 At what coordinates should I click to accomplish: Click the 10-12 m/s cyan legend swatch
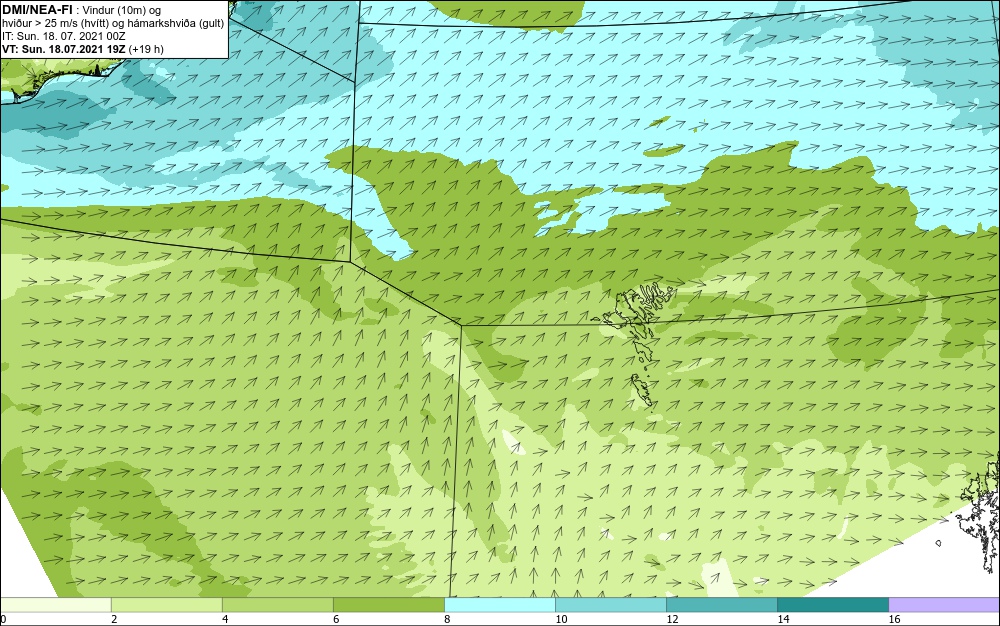pyautogui.click(x=610, y=605)
